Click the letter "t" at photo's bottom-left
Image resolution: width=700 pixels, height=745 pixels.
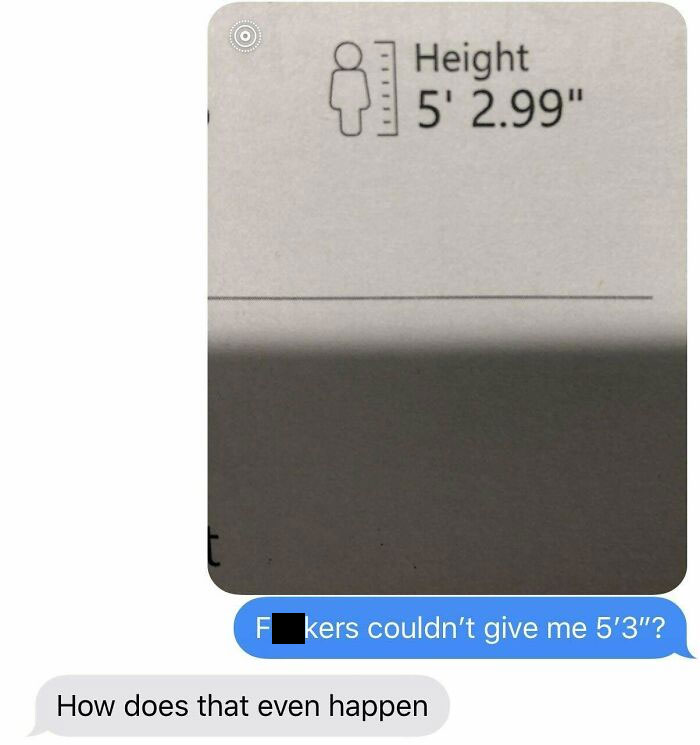tap(214, 549)
